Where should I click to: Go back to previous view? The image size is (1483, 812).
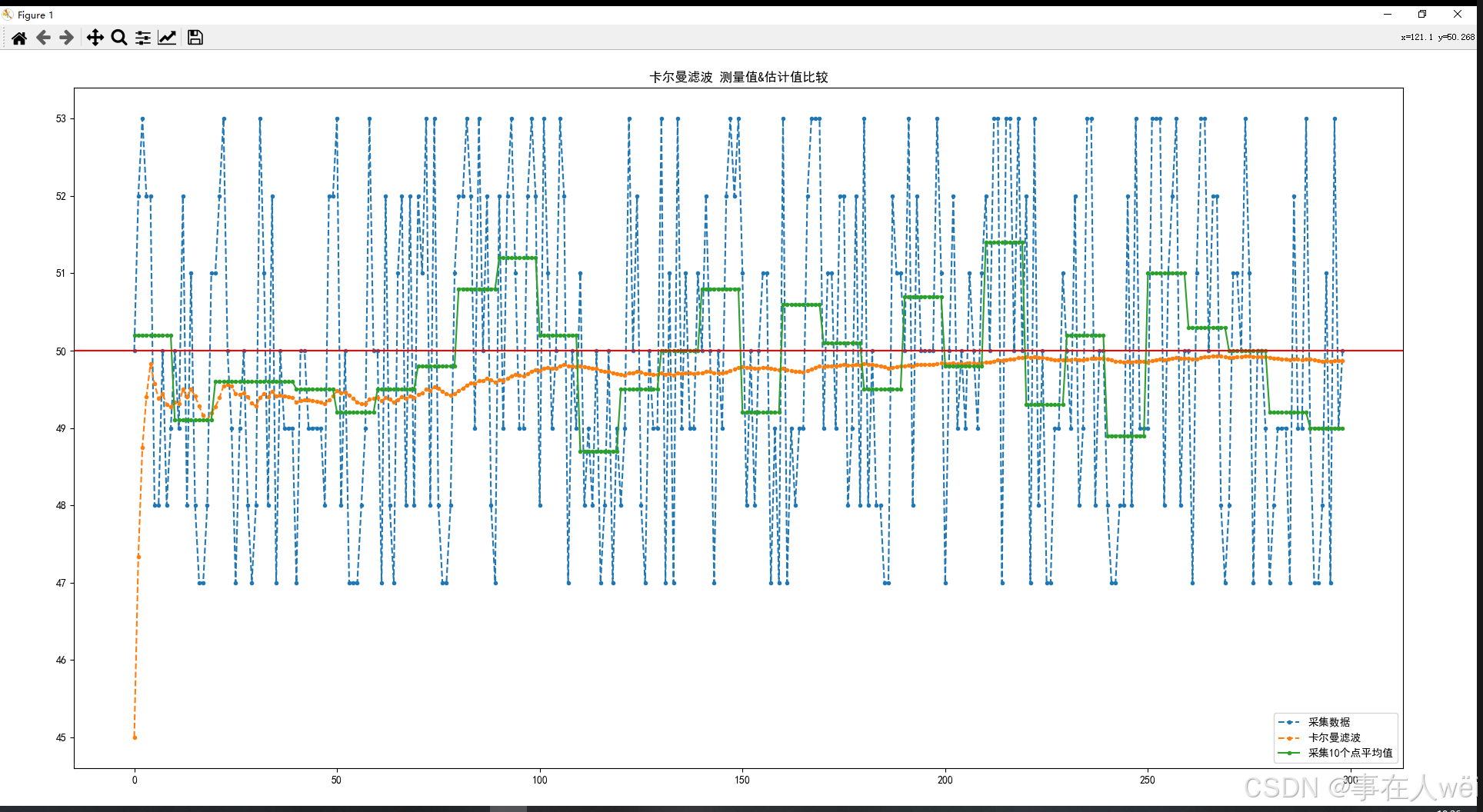(x=43, y=38)
